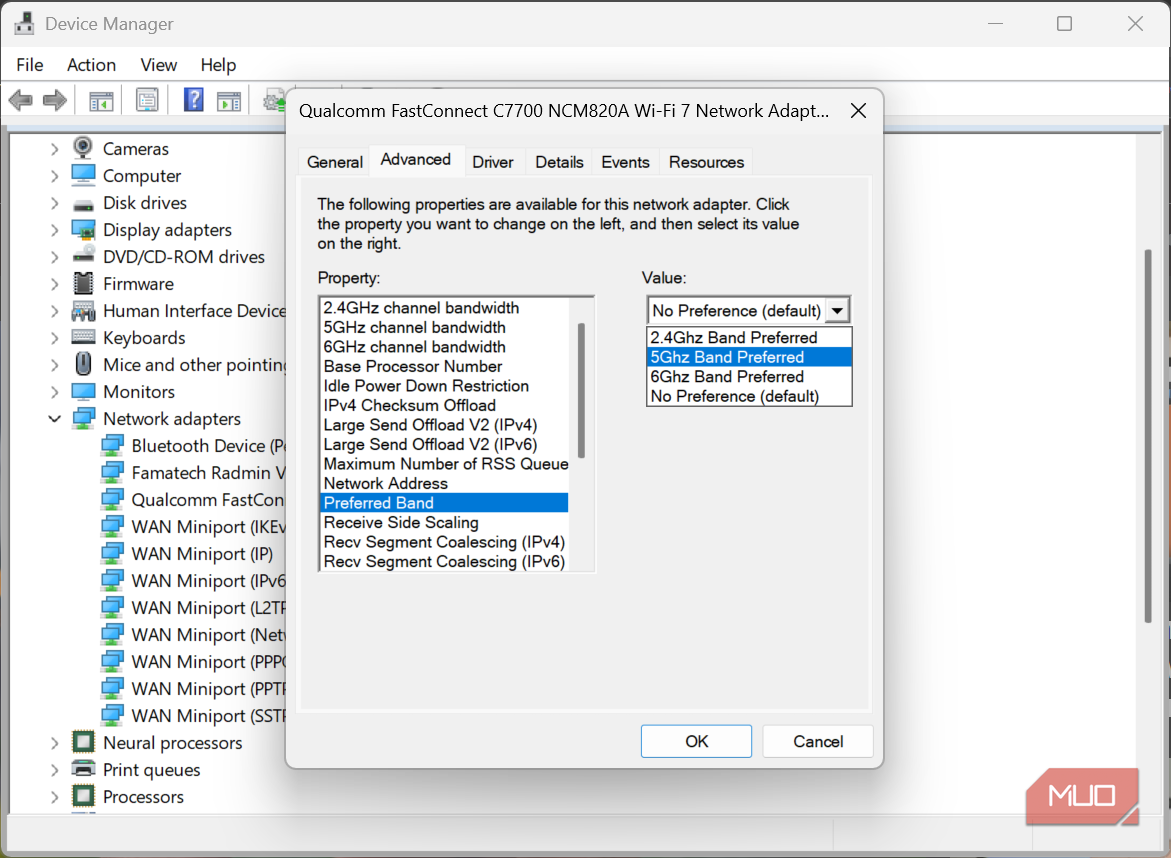Open the Value dropdown arrow
Screen dimensions: 1171x858
(x=837, y=311)
